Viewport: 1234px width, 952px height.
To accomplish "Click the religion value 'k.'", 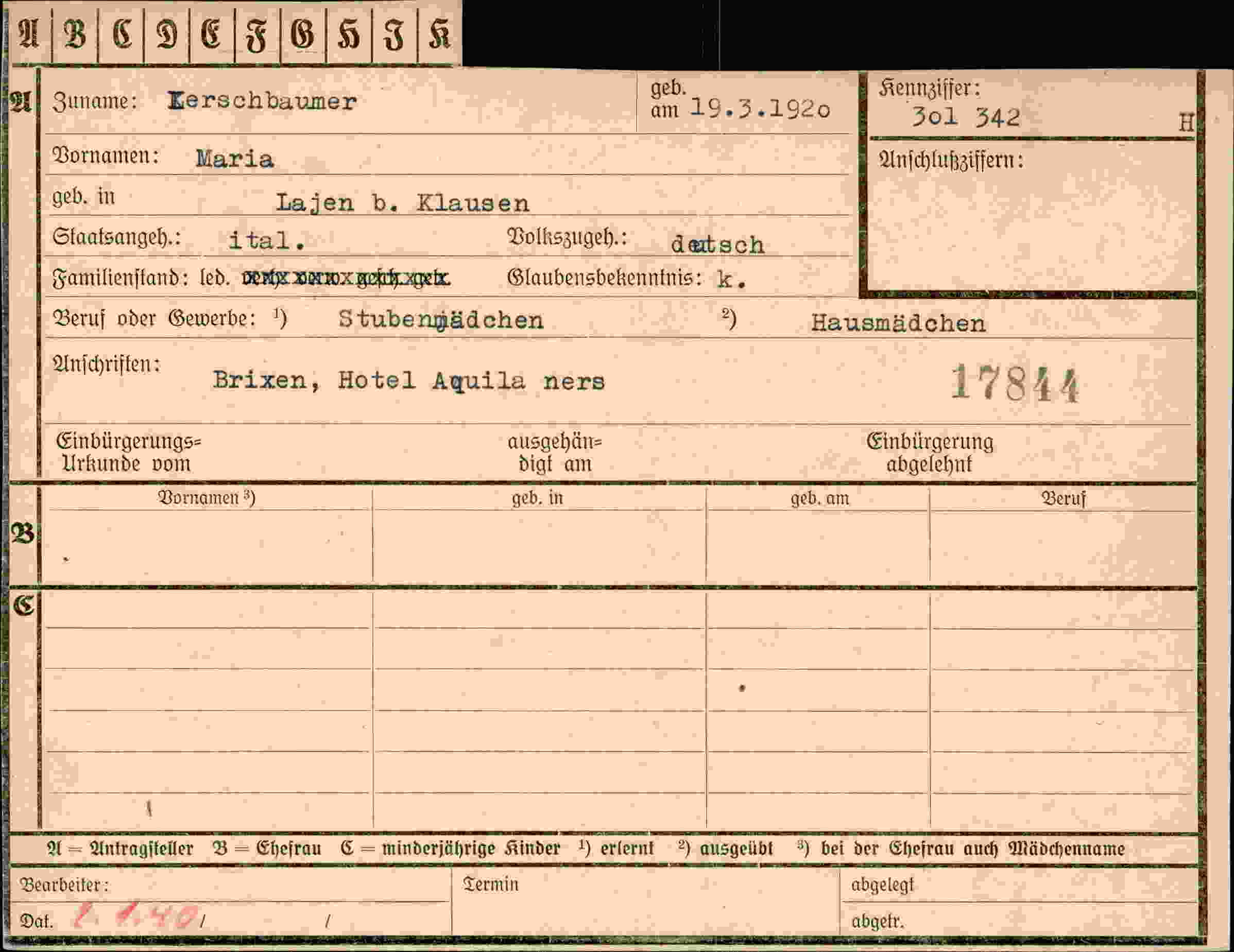I will coord(732,279).
